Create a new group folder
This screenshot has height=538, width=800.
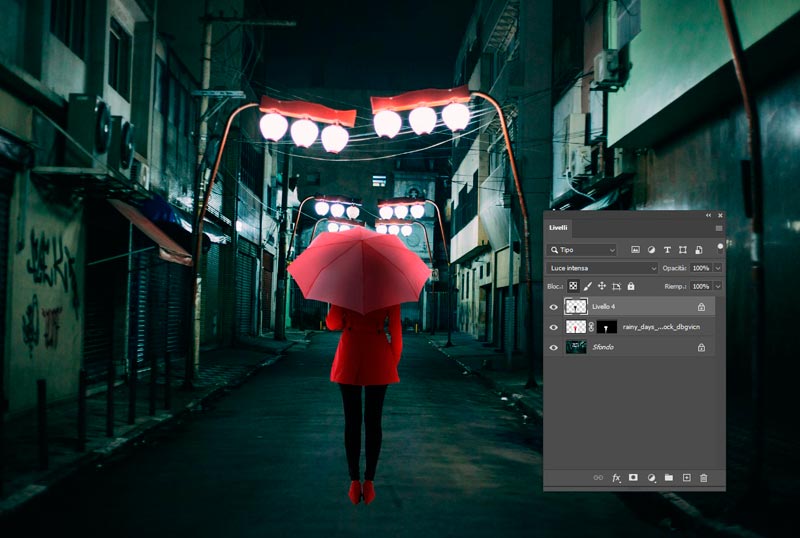click(669, 478)
